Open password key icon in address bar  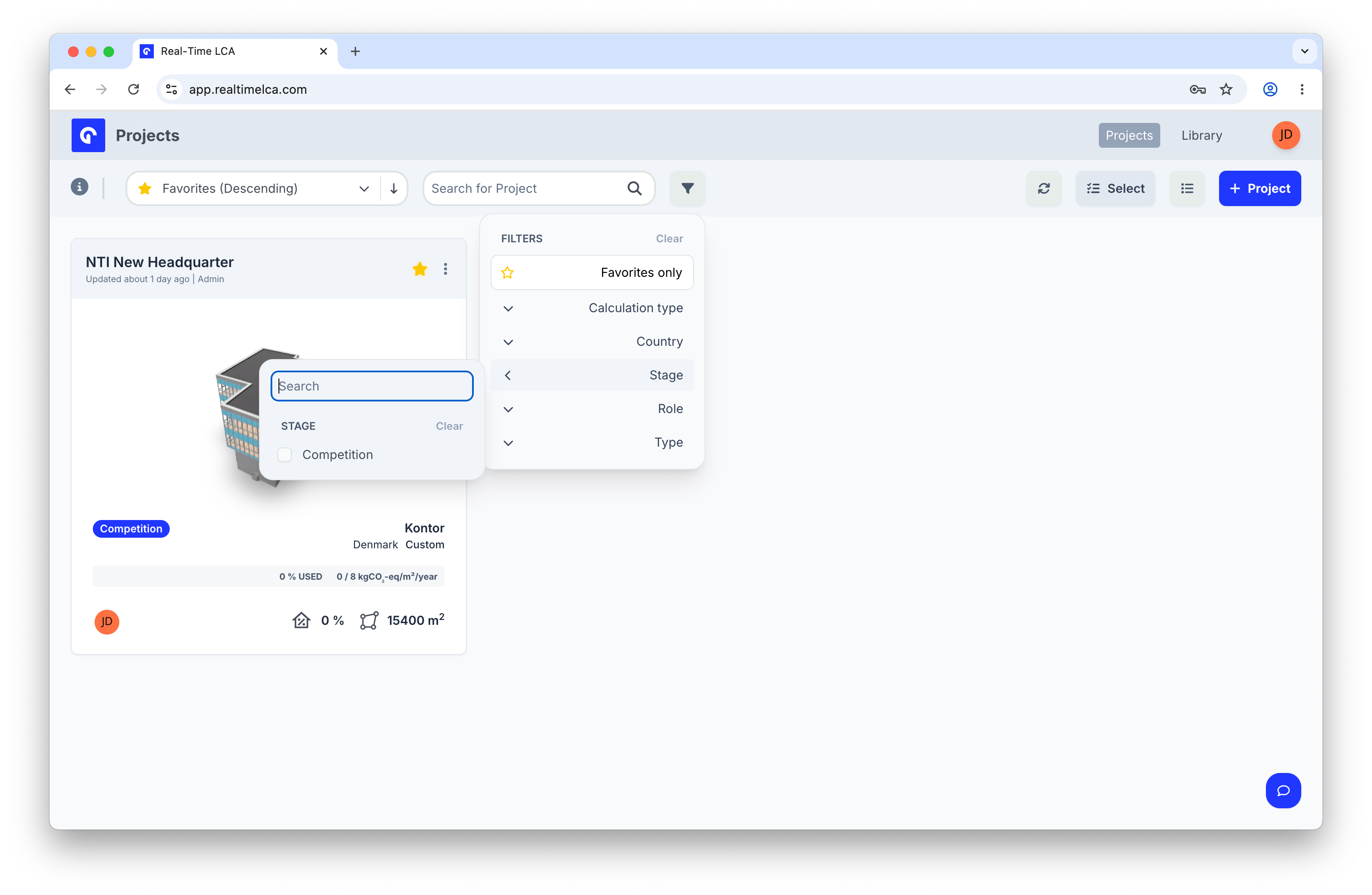1197,89
